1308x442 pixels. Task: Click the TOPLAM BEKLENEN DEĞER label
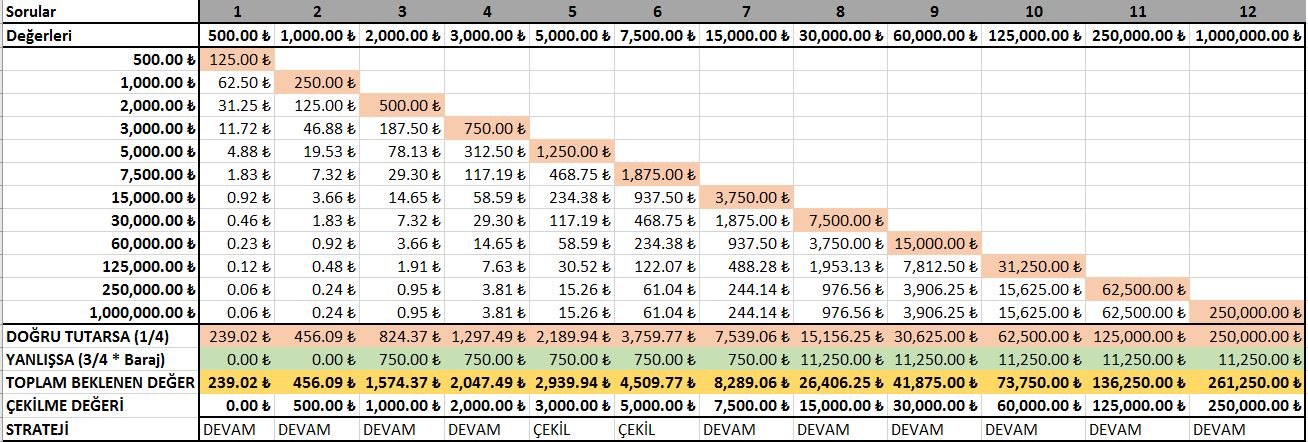100,382
